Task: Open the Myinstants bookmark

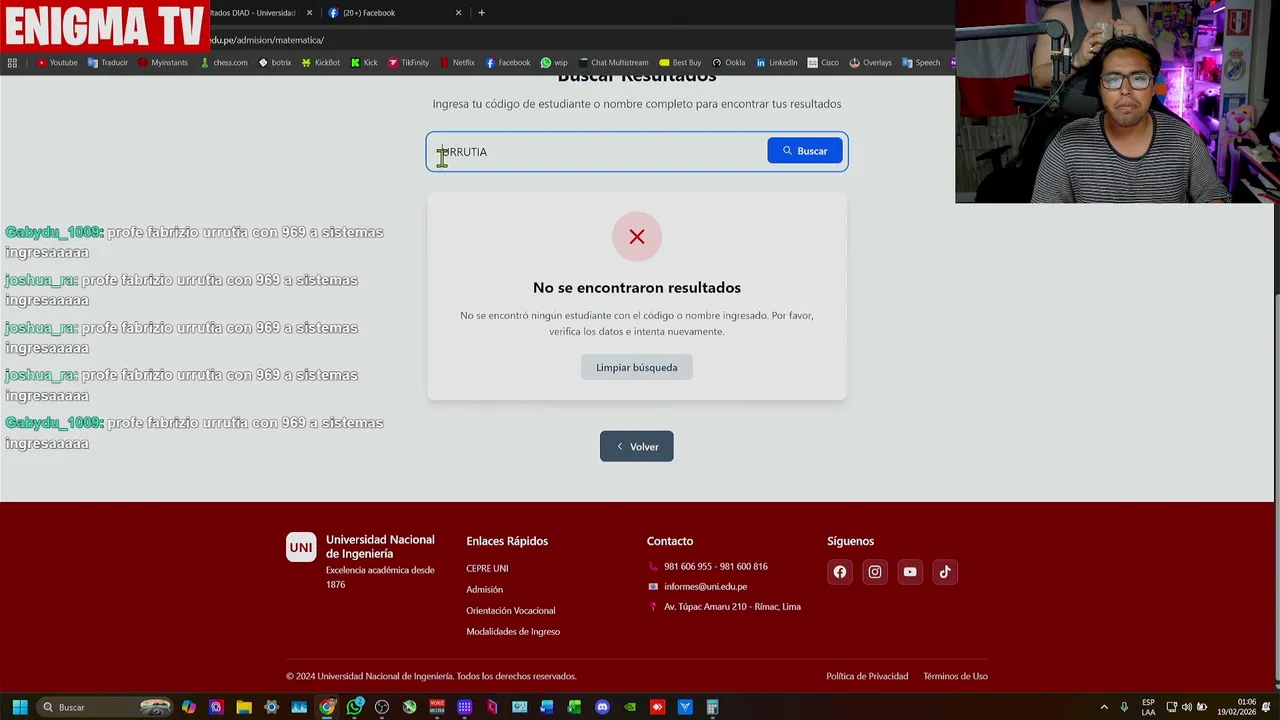Action: [x=163, y=62]
